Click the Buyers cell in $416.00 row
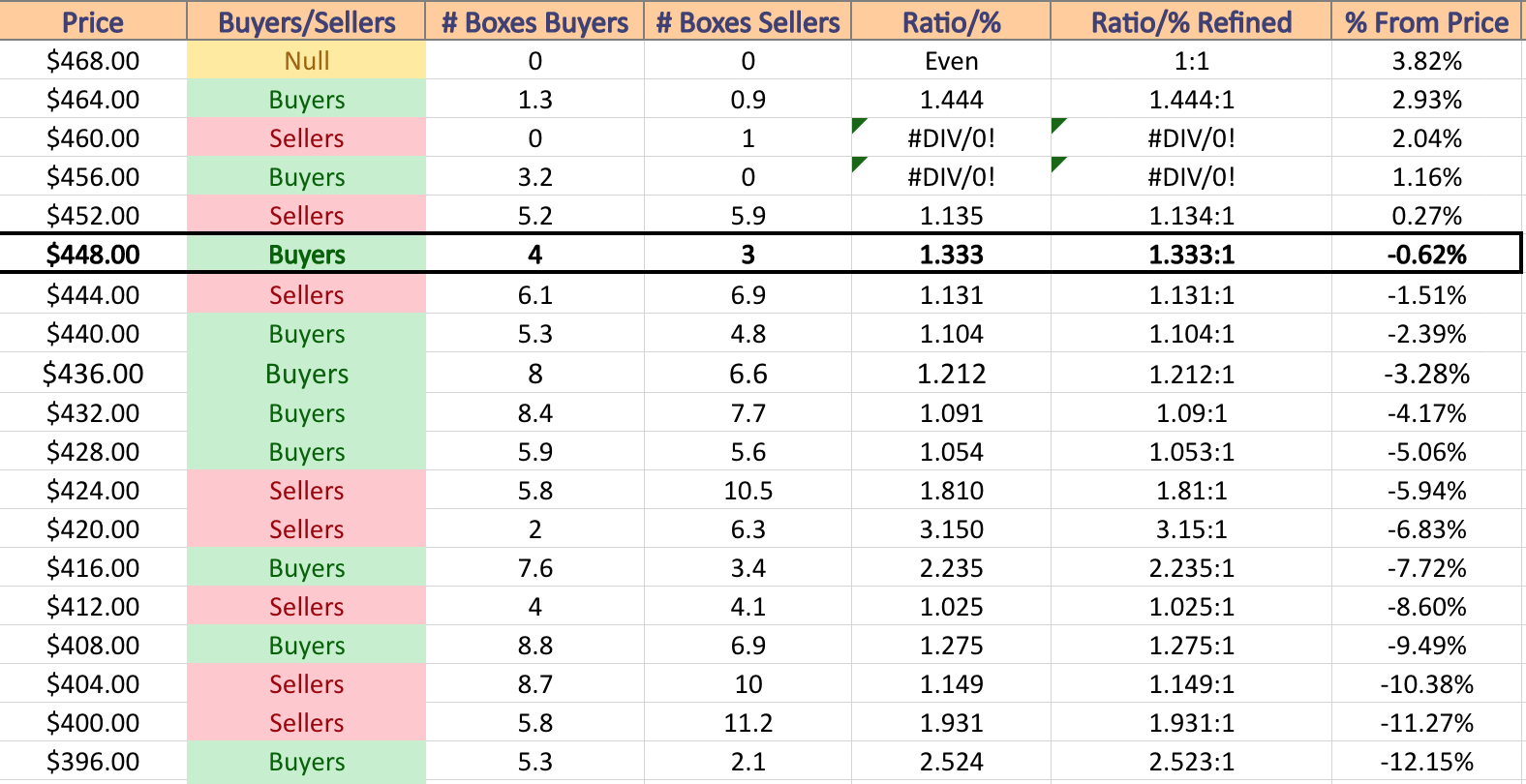The height and width of the screenshot is (784, 1526). 306,568
